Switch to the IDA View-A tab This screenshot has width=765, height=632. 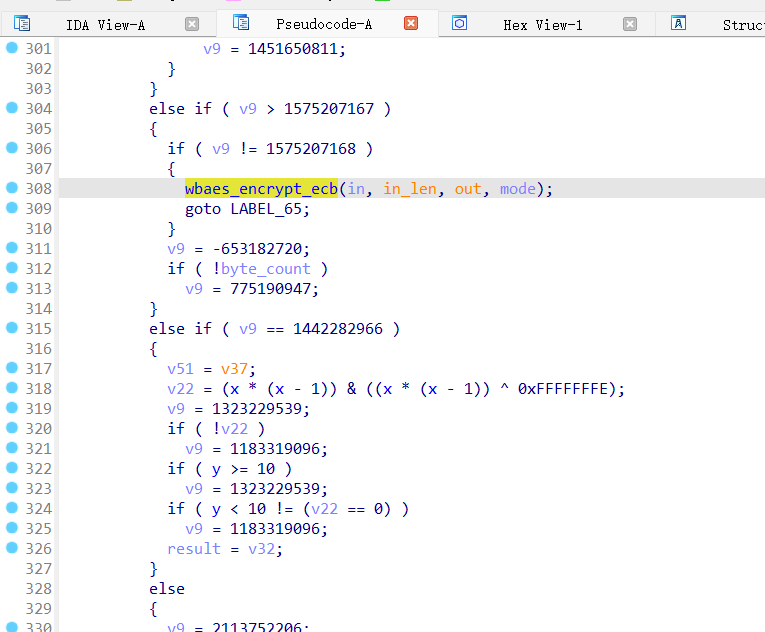coord(105,25)
